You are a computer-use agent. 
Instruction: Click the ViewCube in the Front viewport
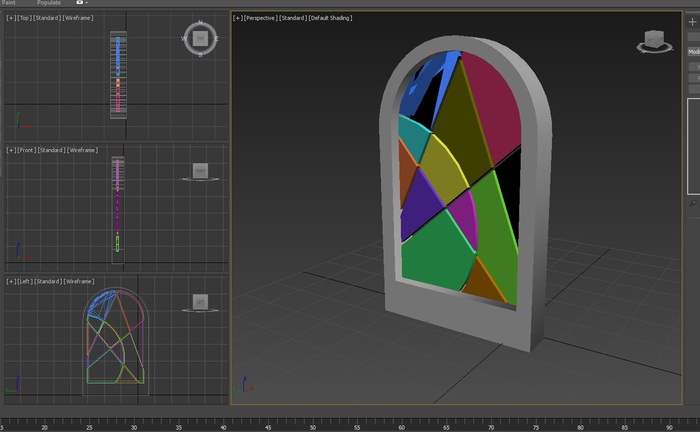[200, 171]
